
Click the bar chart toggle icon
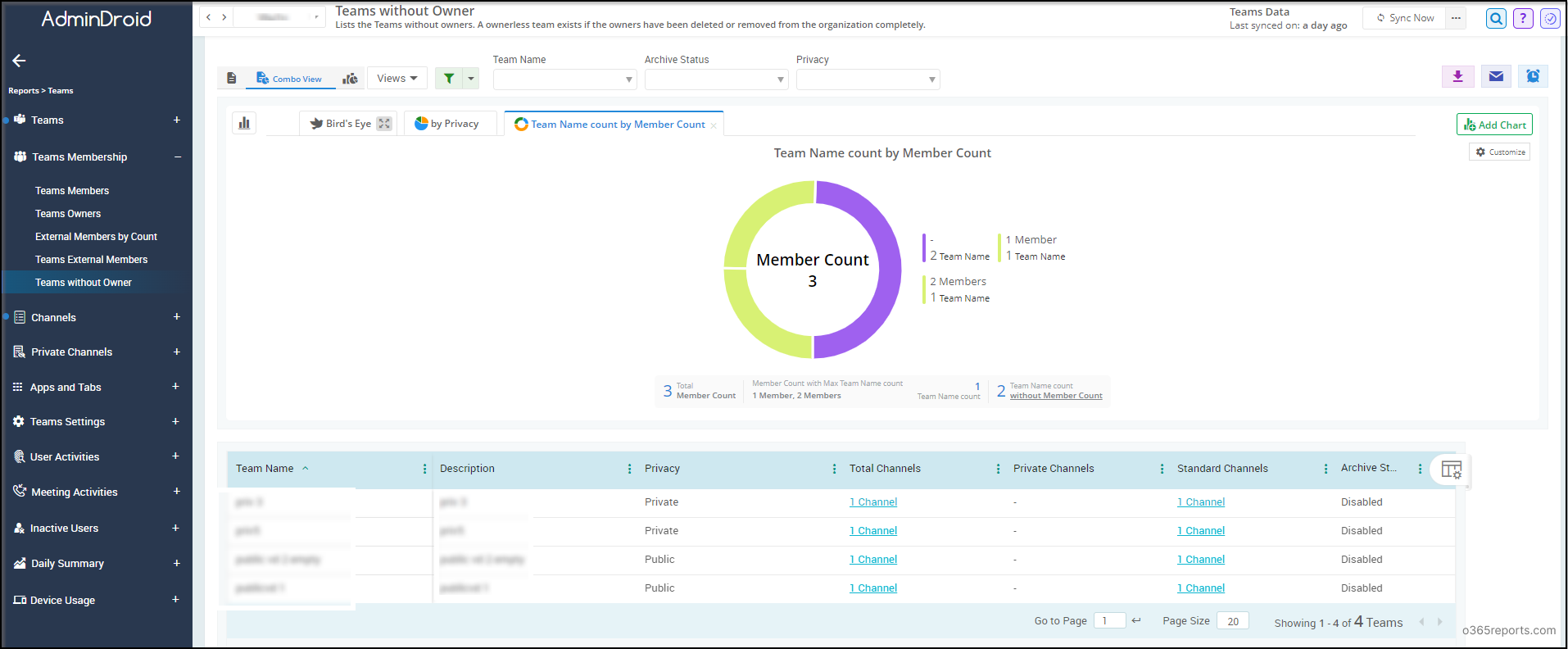(244, 123)
